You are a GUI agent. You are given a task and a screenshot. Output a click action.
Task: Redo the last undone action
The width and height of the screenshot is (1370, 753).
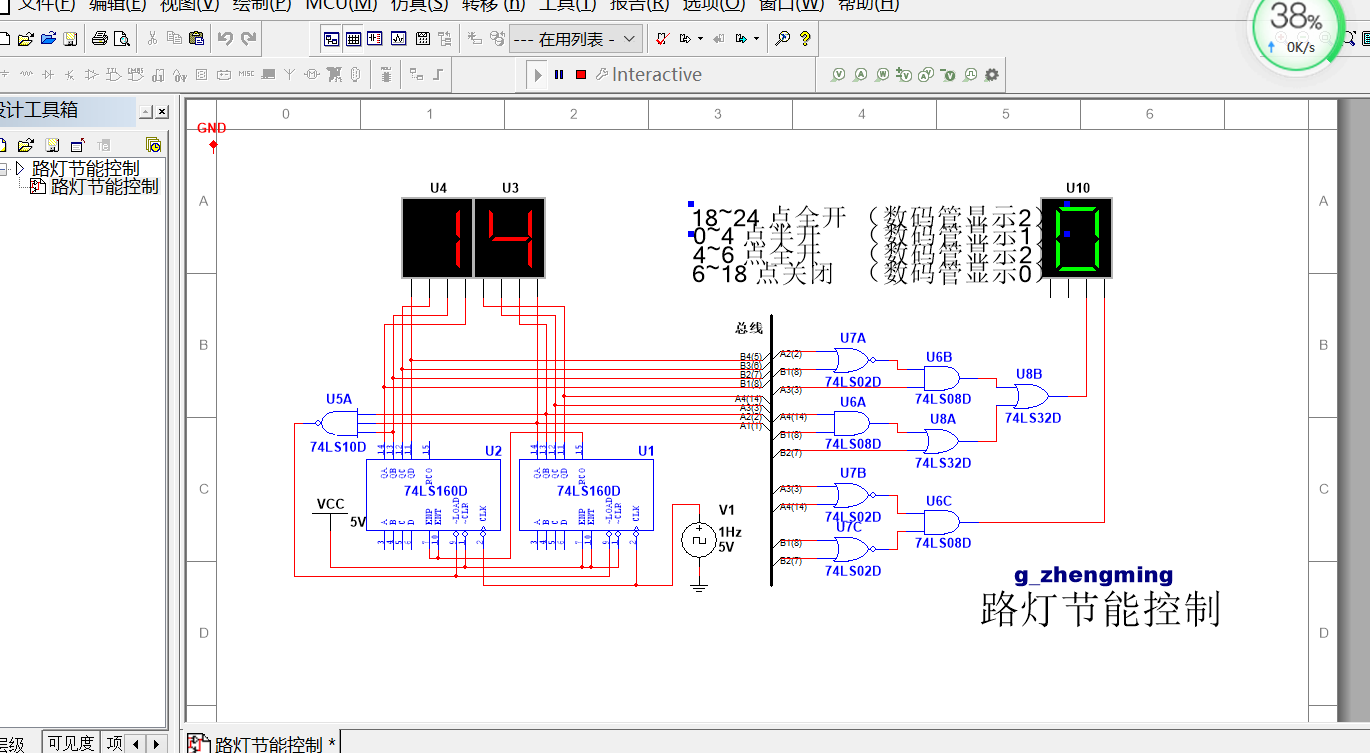pyautogui.click(x=248, y=39)
